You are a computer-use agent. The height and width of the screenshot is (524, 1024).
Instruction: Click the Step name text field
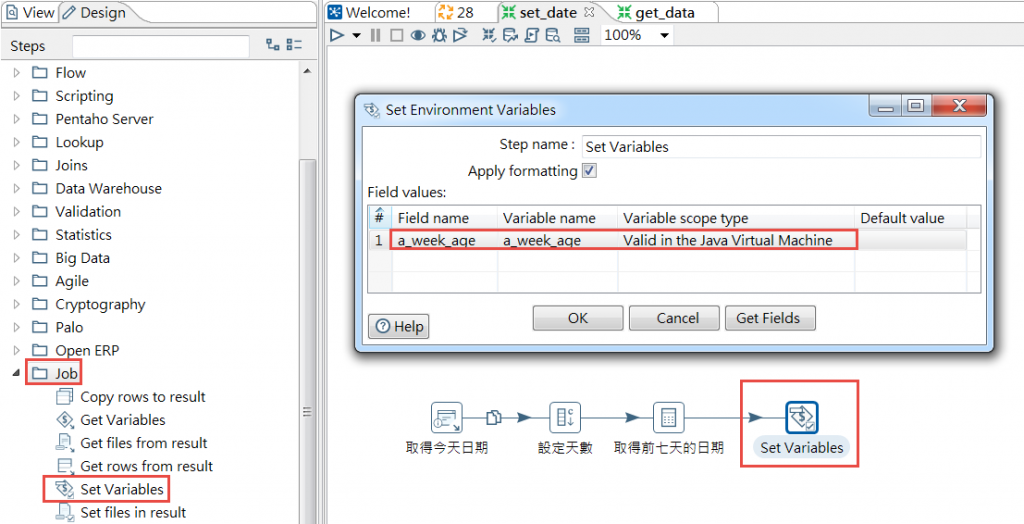point(780,146)
